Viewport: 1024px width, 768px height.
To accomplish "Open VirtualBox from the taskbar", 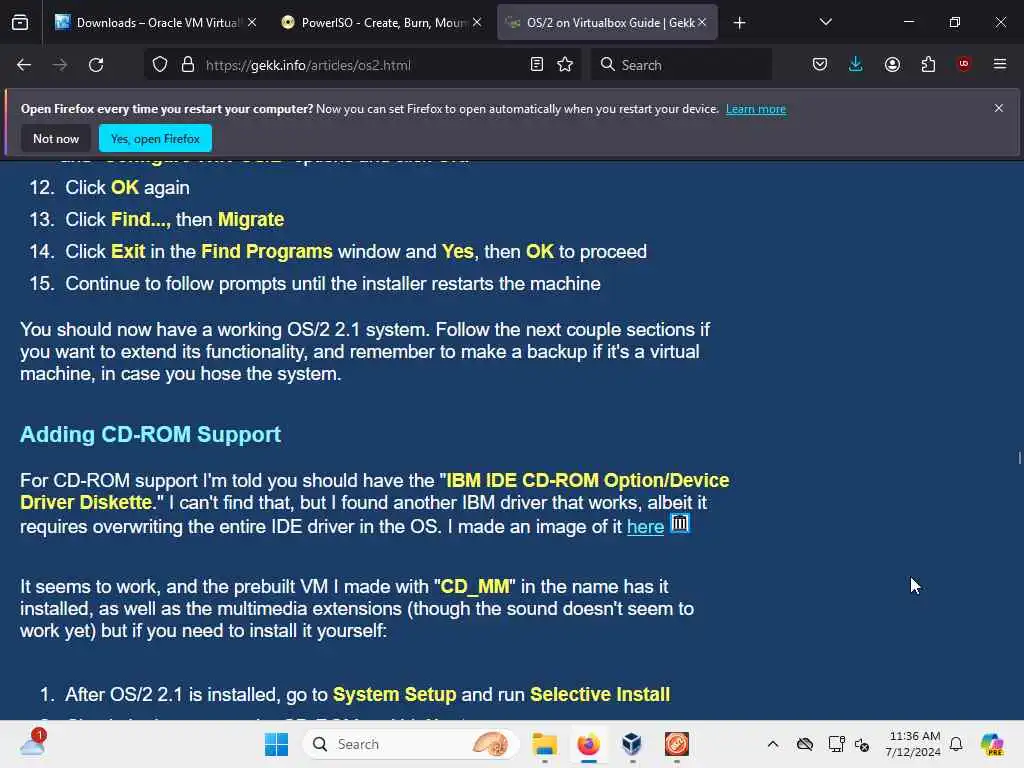I will 632,744.
